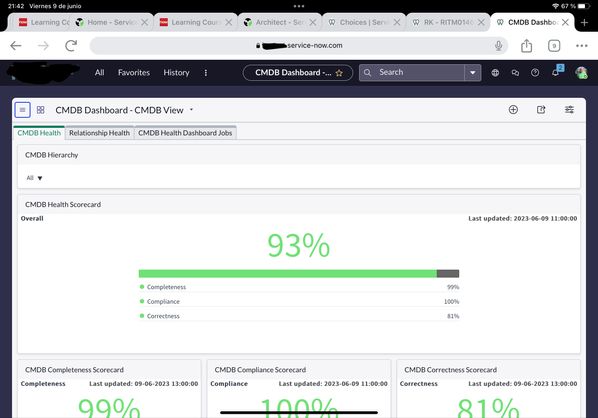This screenshot has width=598, height=418.
Task: Open the chat sidebar discussions icon
Action: pyautogui.click(x=515, y=72)
